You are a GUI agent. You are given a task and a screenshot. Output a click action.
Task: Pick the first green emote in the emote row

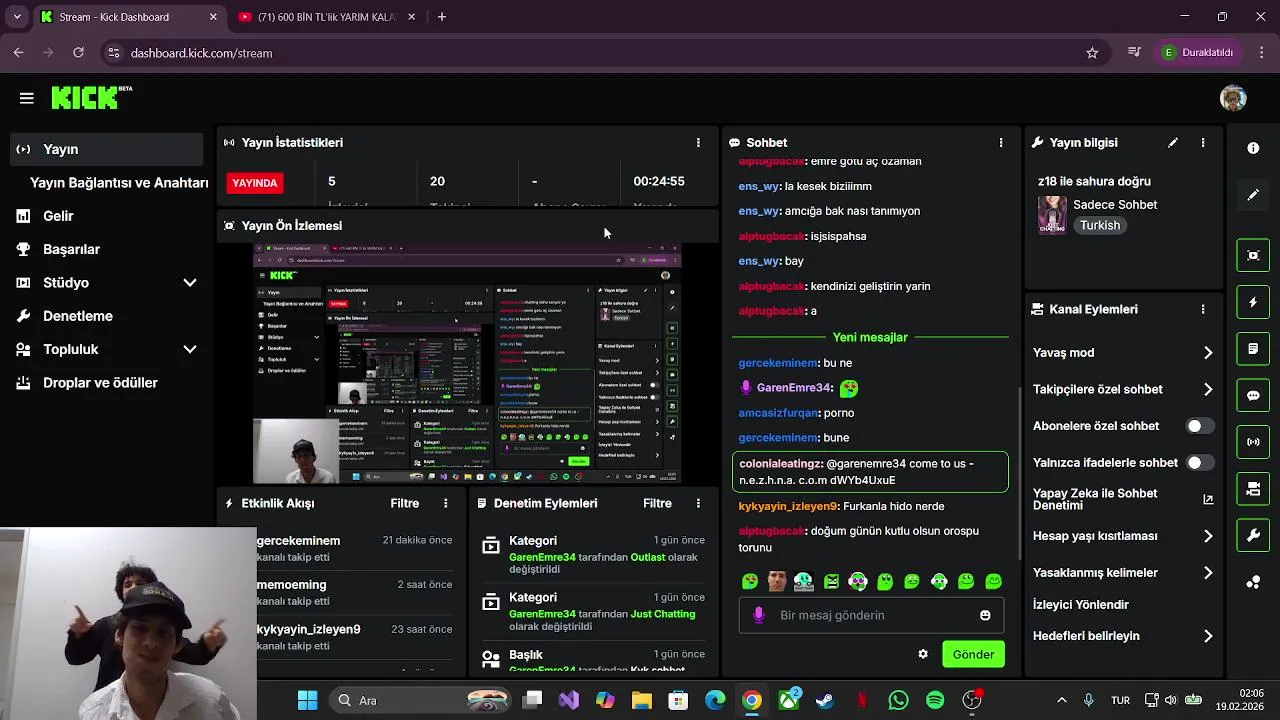[750, 581]
